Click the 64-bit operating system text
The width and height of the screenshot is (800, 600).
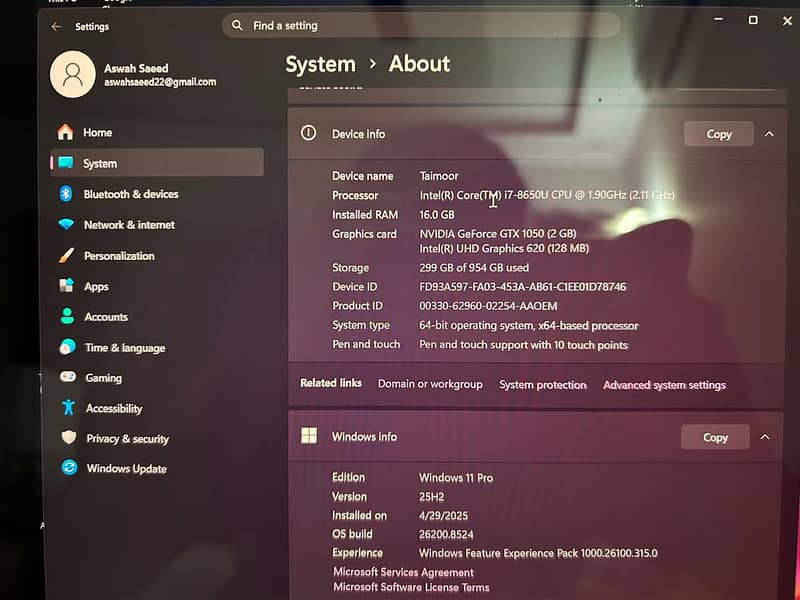click(x=529, y=326)
